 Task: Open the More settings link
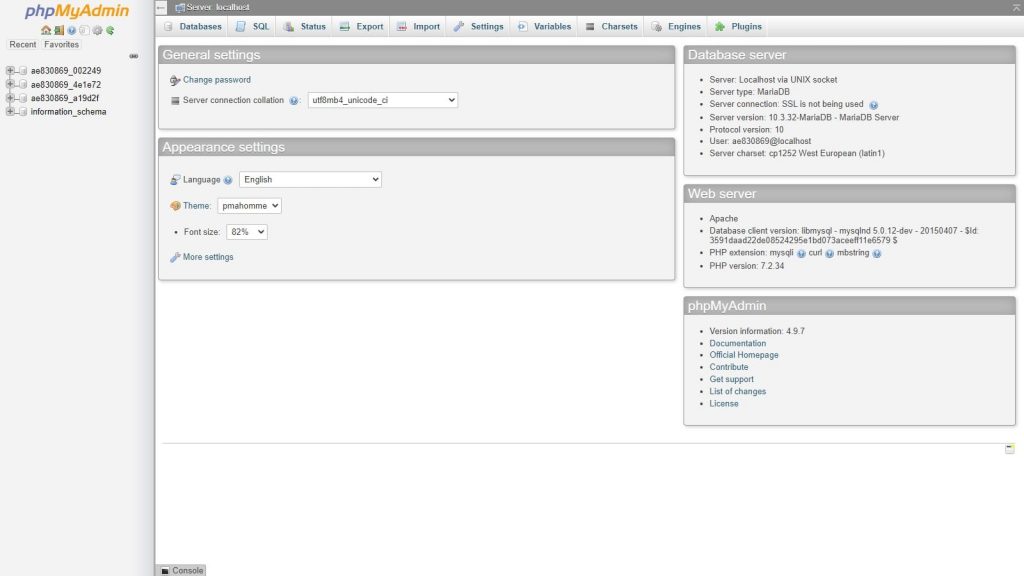(x=208, y=257)
